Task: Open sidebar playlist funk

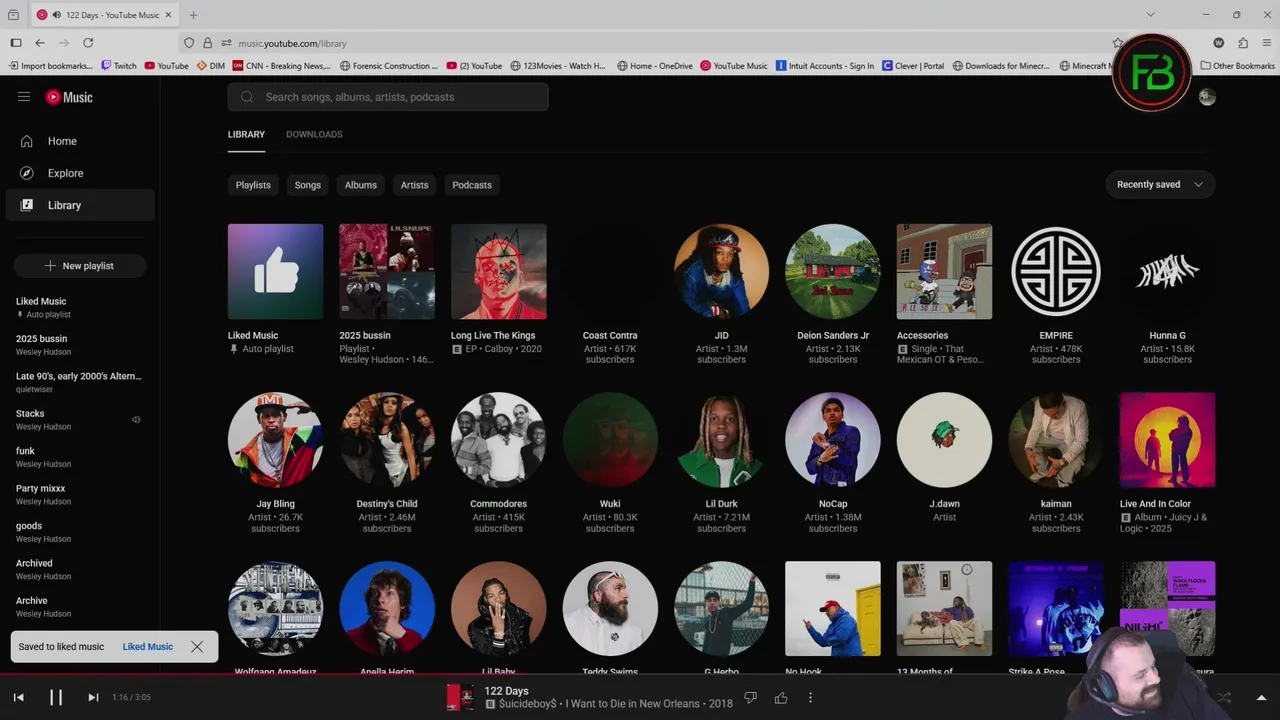Action: 80,457
